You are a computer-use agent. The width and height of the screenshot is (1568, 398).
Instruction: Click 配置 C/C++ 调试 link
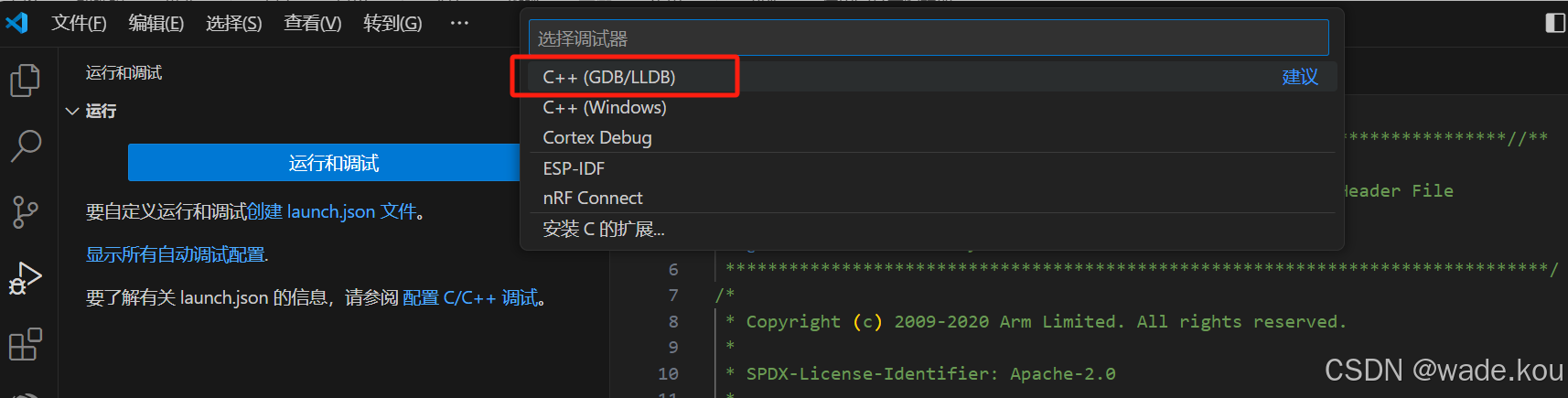[x=470, y=297]
